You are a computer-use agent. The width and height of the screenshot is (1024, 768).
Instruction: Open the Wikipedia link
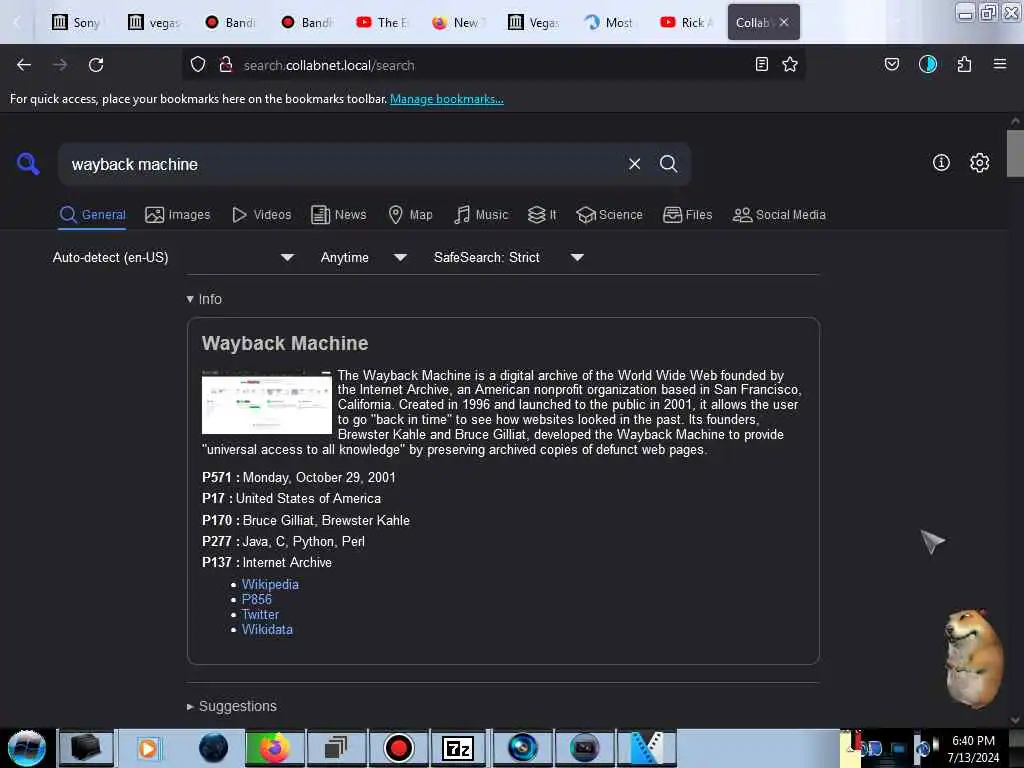click(x=270, y=584)
